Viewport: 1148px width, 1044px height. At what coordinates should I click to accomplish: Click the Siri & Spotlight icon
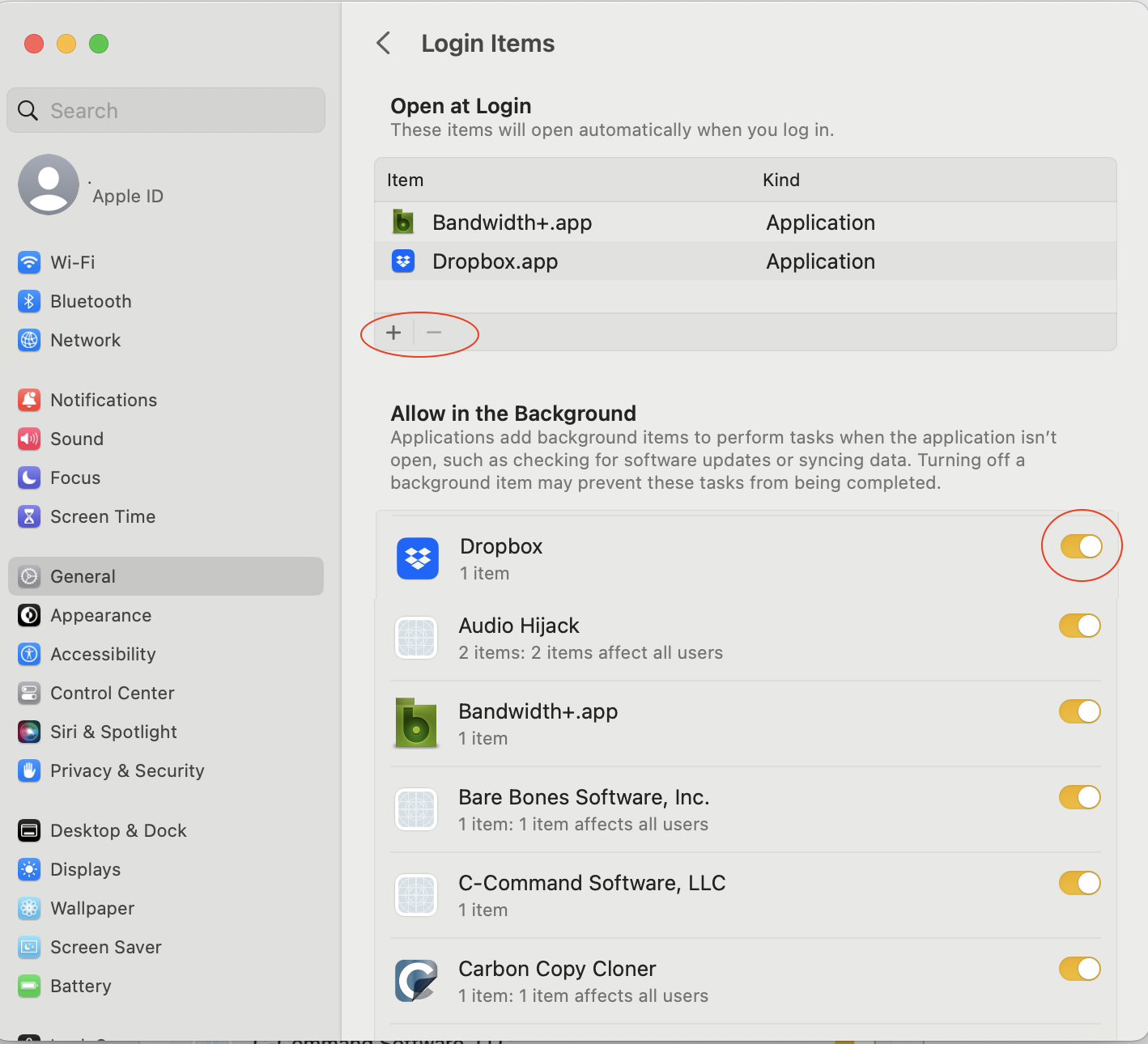point(29,732)
